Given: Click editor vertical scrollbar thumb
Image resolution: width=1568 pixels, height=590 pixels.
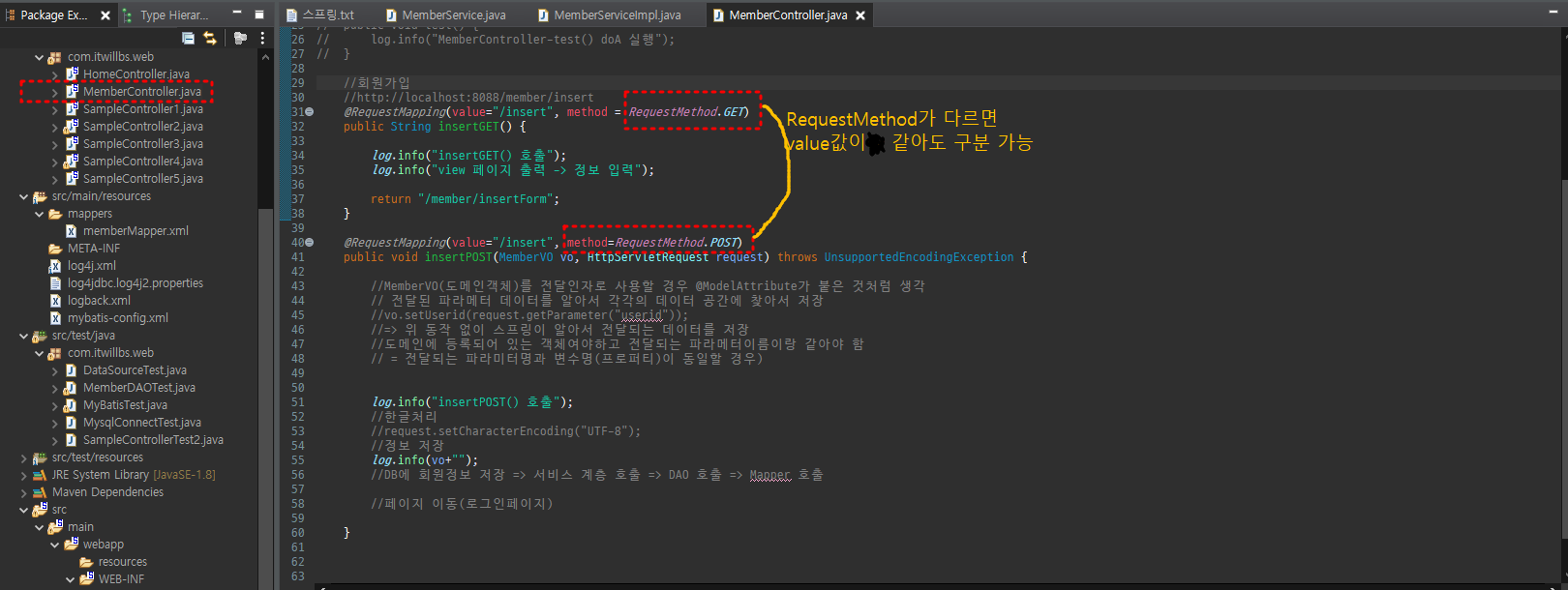Looking at the screenshot, I should click(1563, 358).
